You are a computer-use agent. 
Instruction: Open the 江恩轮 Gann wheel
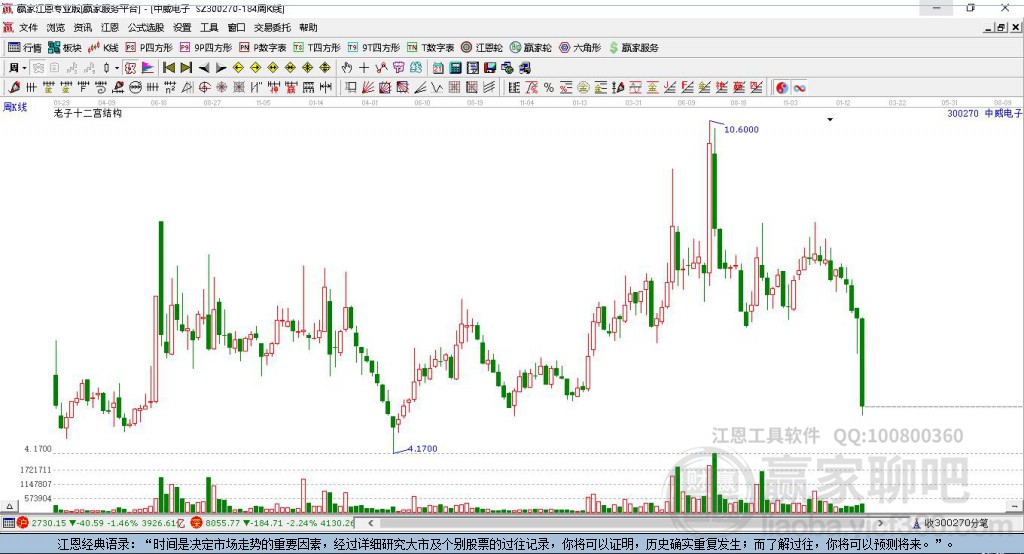[x=482, y=48]
